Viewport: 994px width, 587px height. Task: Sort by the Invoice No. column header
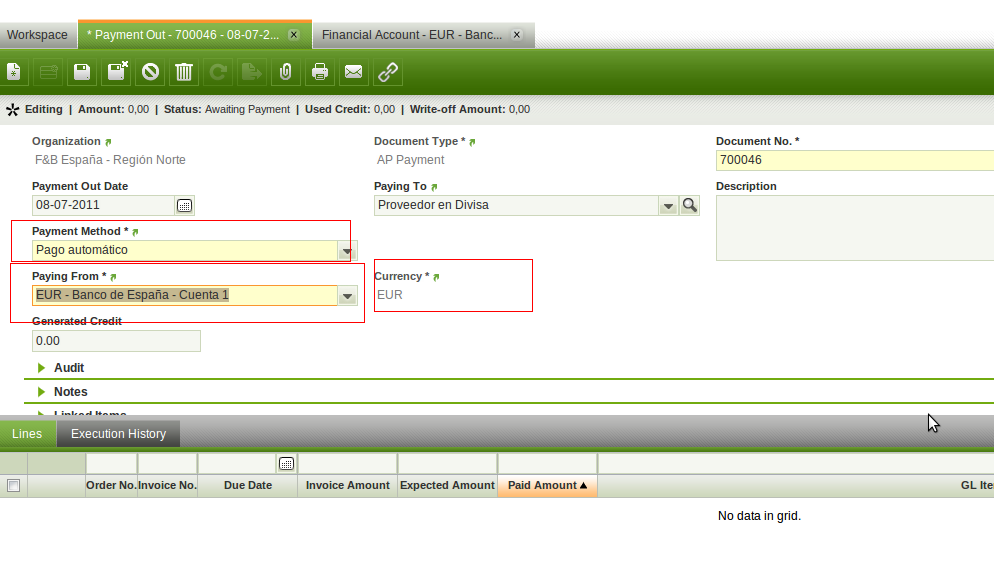167,486
